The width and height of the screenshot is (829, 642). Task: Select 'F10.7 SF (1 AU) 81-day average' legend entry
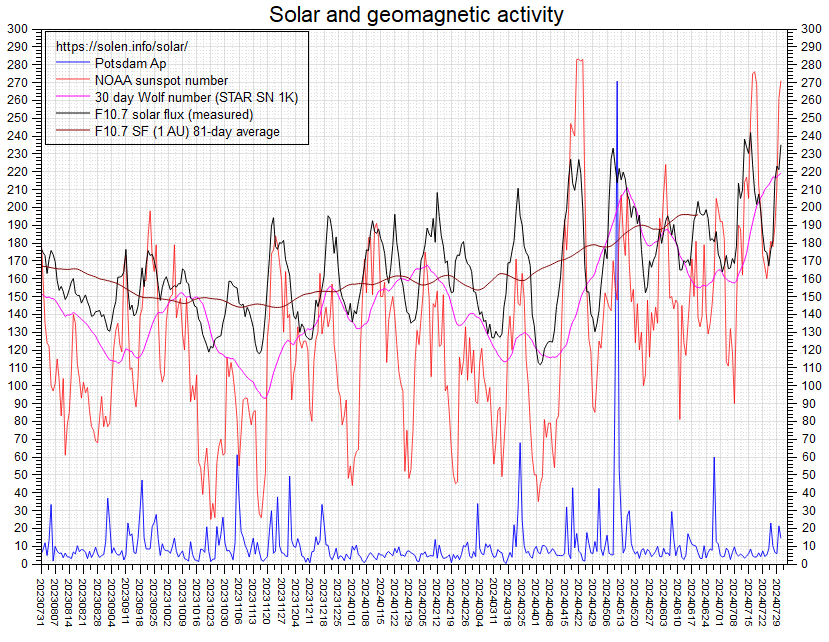[x=187, y=131]
